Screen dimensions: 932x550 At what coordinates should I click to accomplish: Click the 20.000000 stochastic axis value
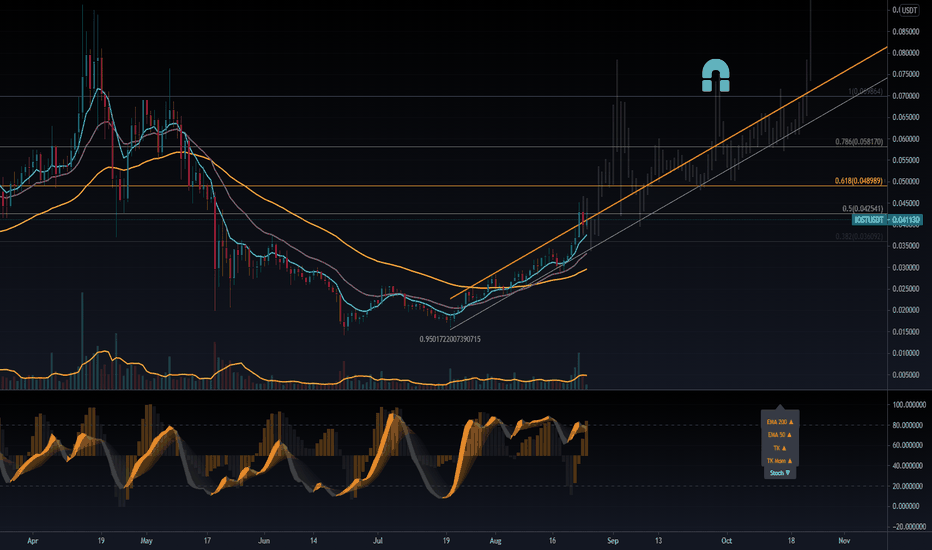pyautogui.click(x=908, y=486)
